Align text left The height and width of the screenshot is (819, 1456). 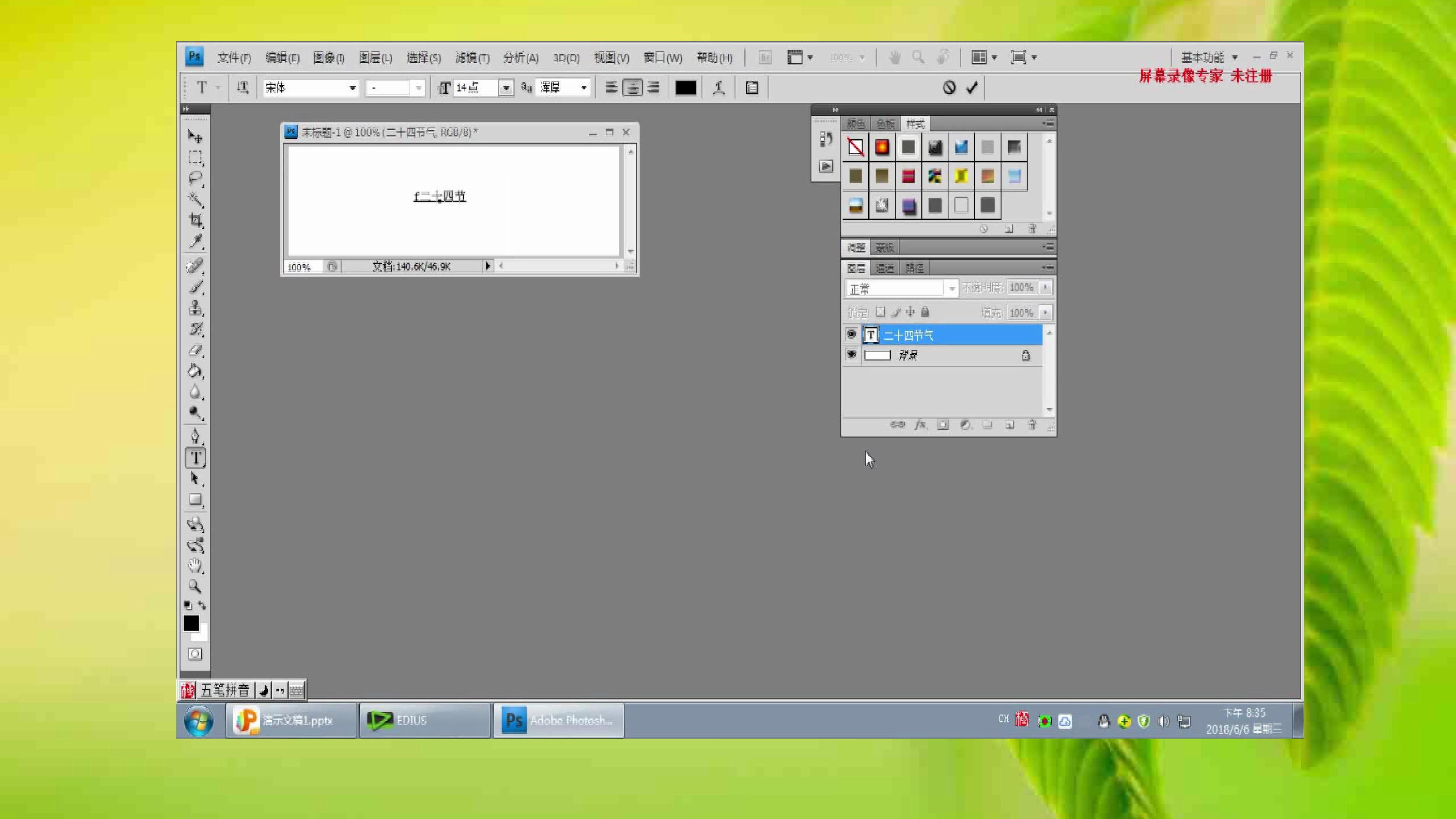[611, 88]
